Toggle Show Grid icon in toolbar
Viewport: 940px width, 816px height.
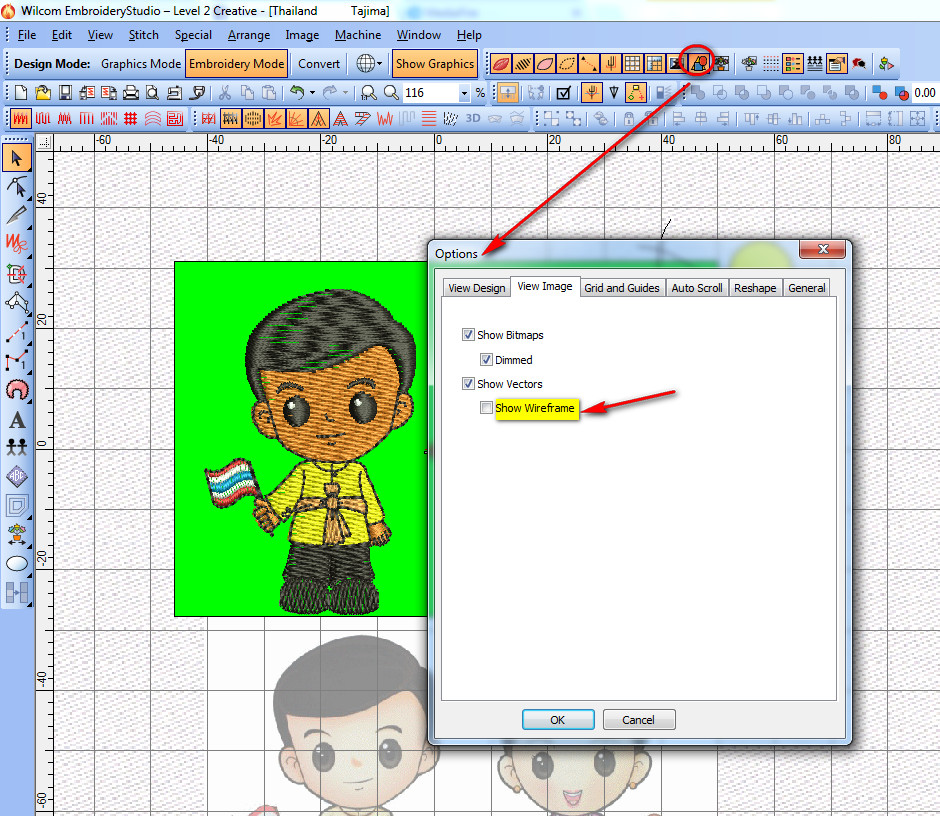[632, 63]
